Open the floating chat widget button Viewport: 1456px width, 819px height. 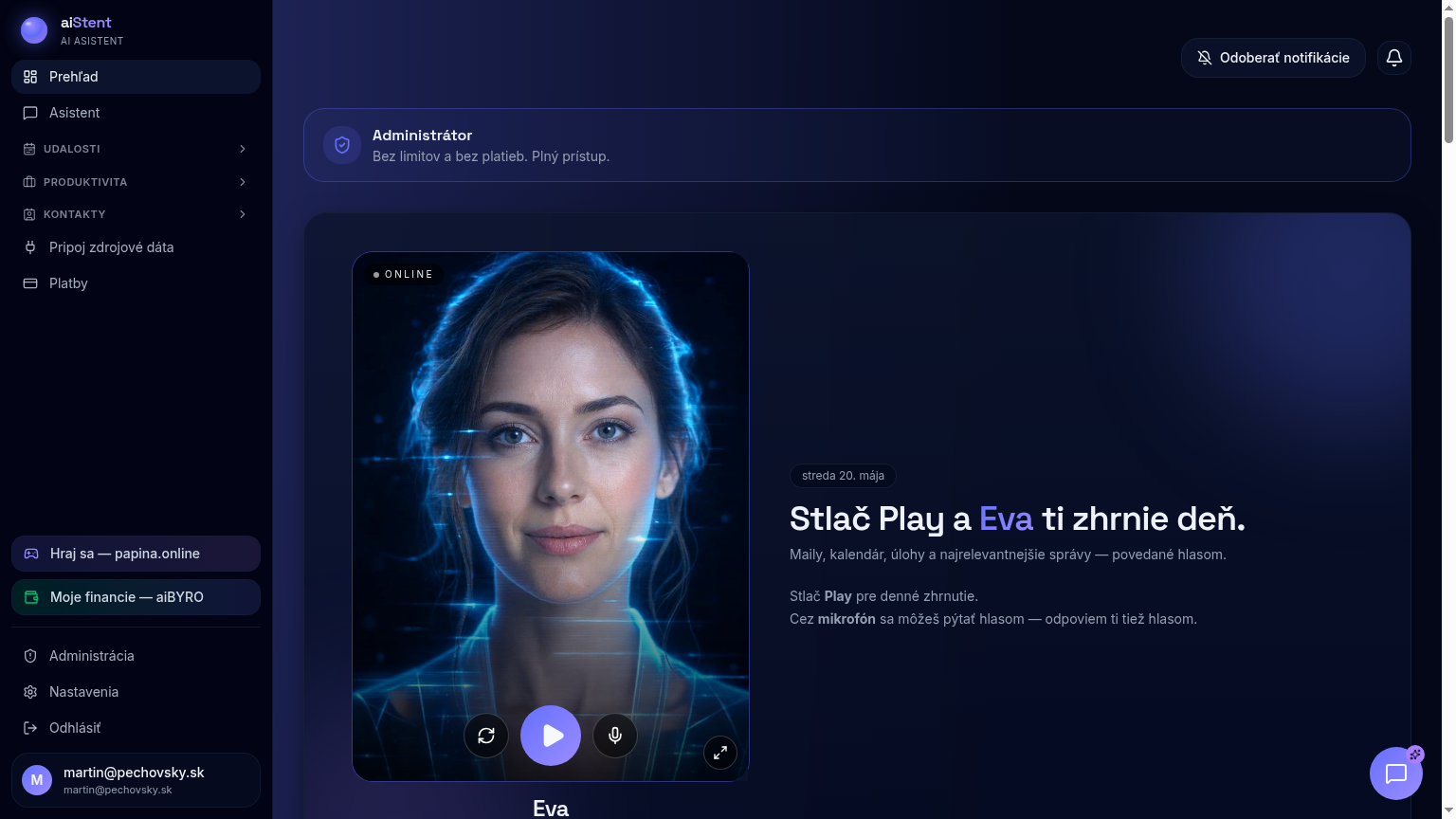point(1396,773)
